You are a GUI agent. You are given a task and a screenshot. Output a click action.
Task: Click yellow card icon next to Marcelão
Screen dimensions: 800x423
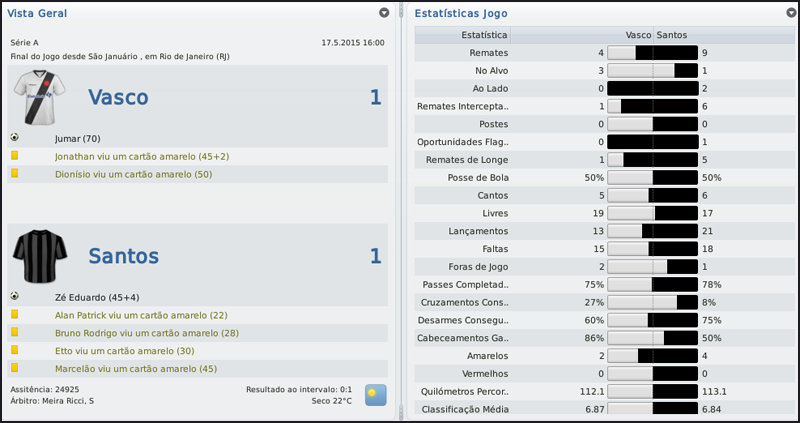15,369
